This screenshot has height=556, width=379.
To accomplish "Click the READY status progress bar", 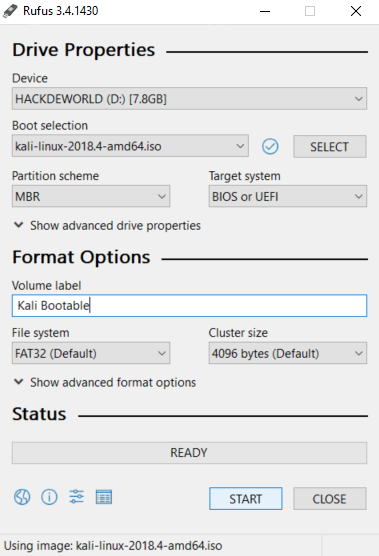I will pyautogui.click(x=189, y=453).
